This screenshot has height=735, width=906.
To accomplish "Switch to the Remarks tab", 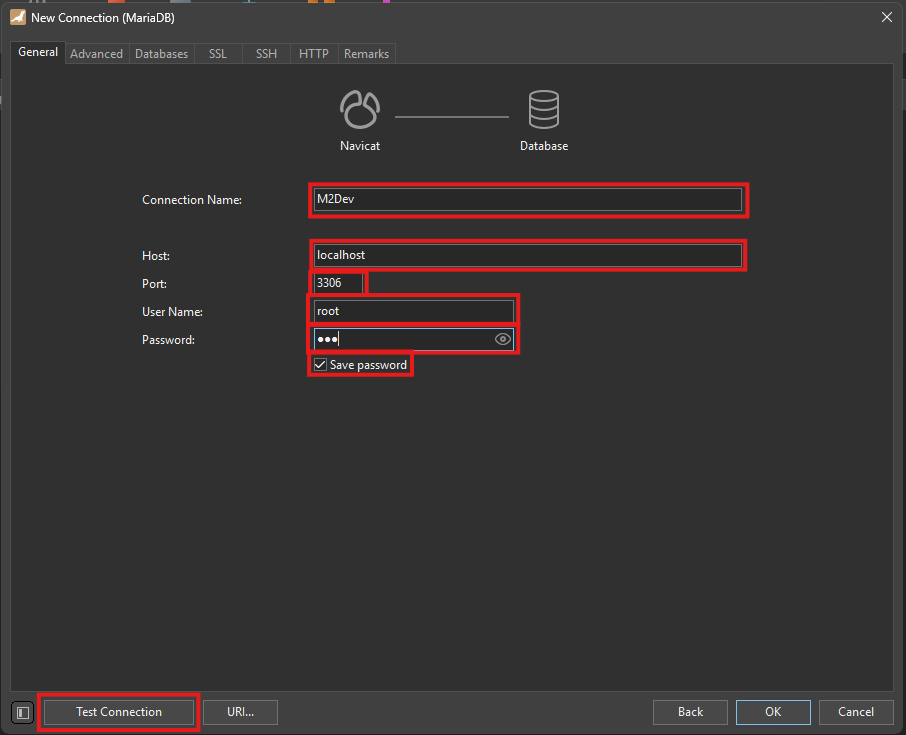I will [366, 54].
